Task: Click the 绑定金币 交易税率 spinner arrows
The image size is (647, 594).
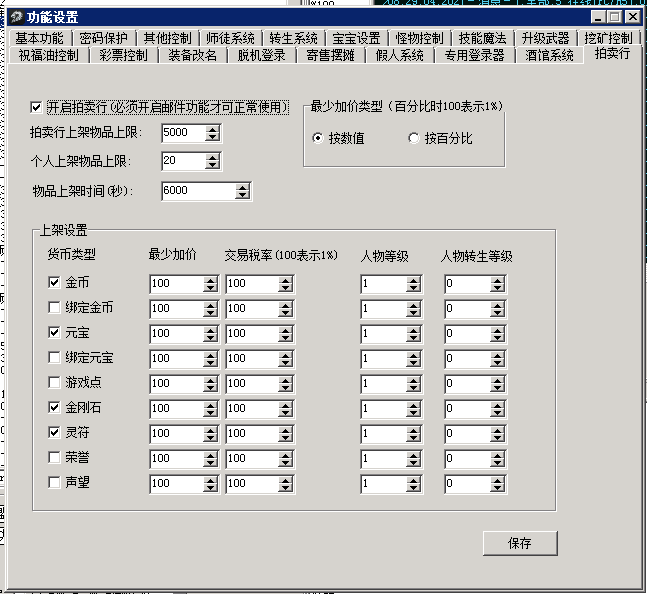Action: (x=286, y=309)
